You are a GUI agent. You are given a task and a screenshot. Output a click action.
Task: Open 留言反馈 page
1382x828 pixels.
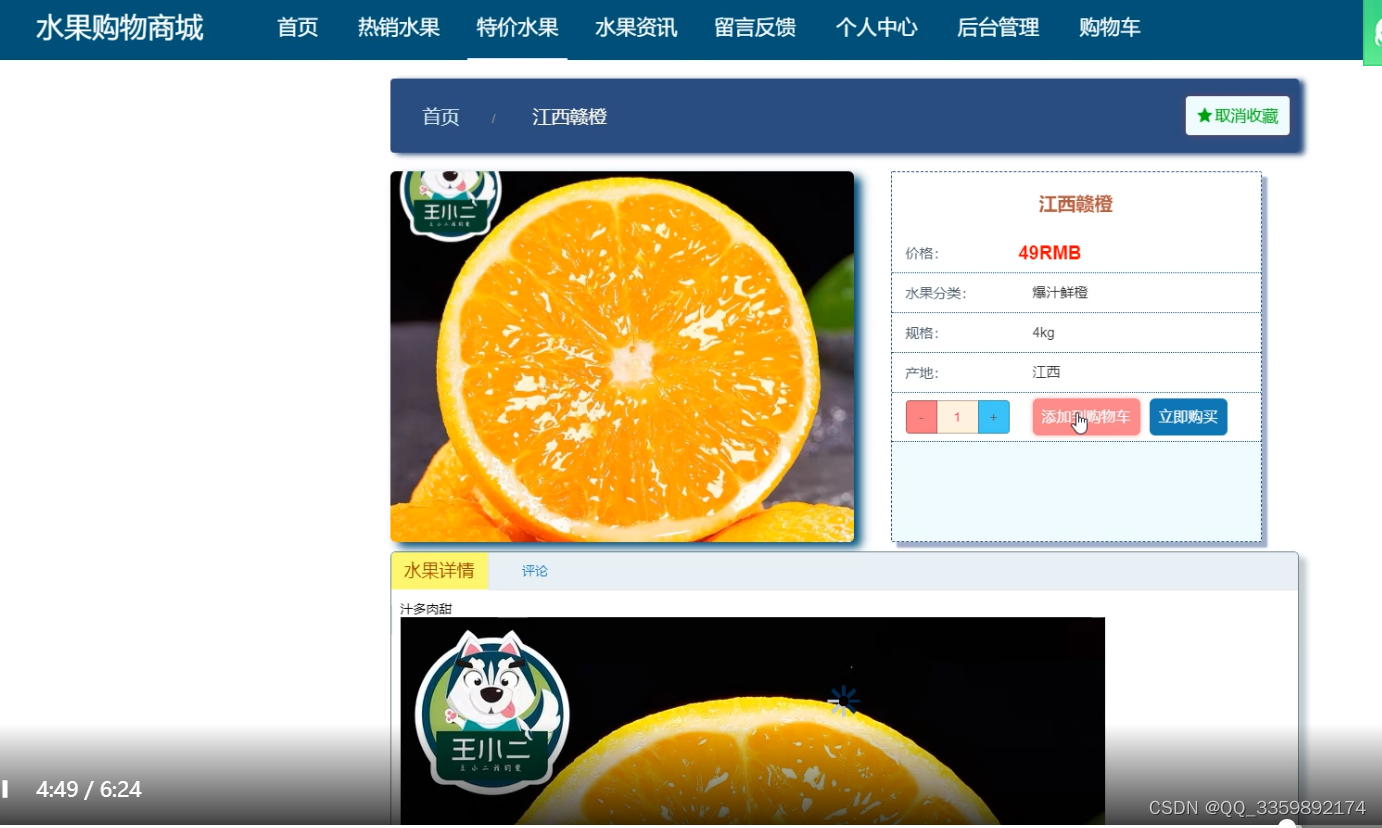click(755, 28)
